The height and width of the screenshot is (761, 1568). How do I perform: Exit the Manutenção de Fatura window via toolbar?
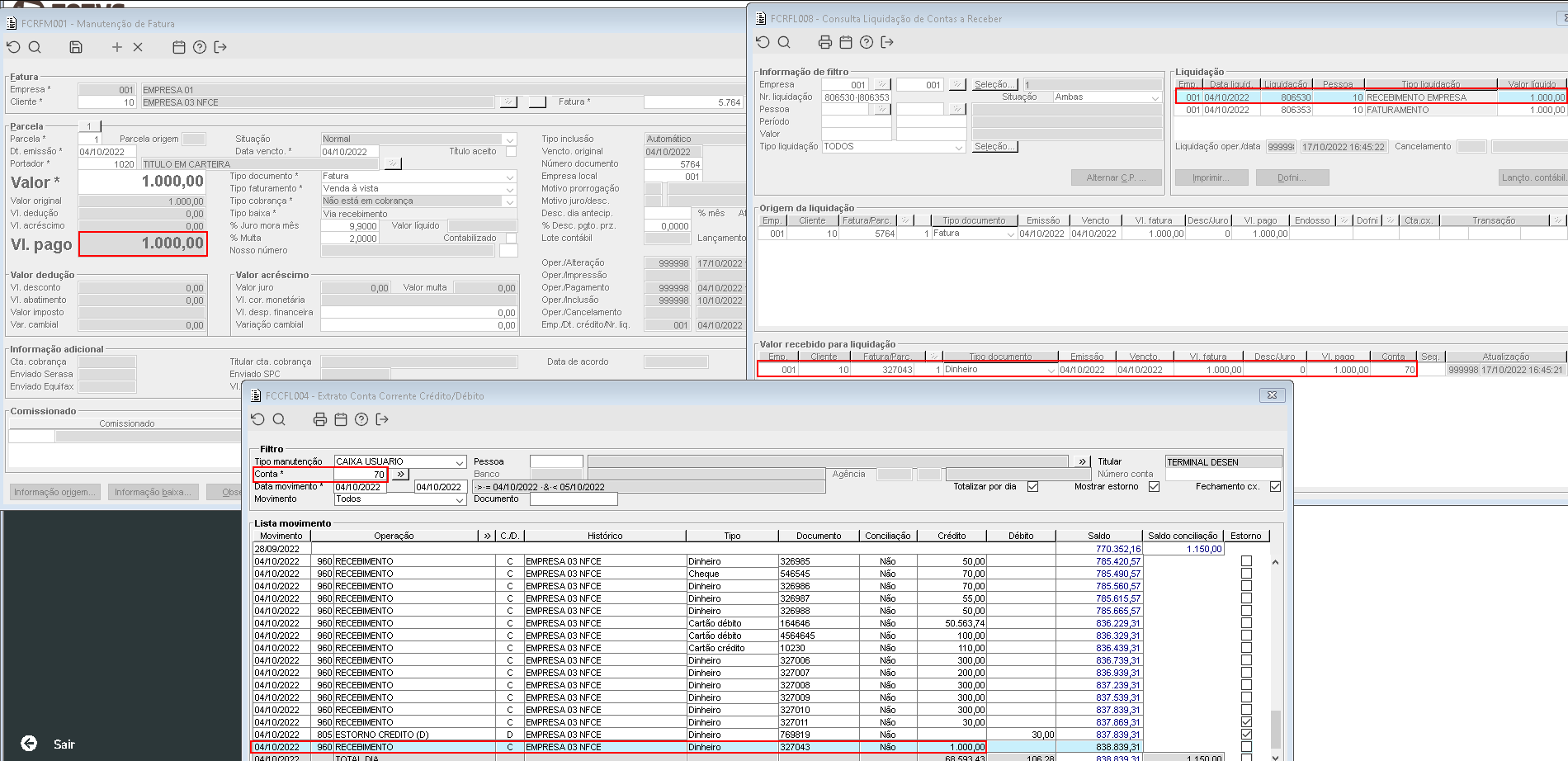coord(220,47)
